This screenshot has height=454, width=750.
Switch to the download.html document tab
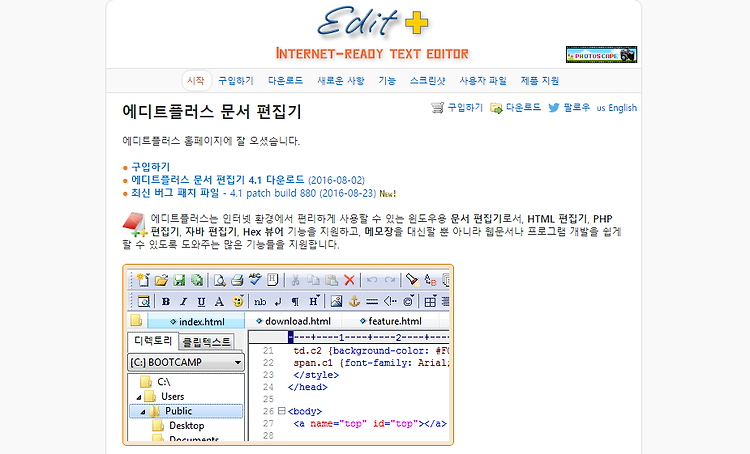coord(293,321)
